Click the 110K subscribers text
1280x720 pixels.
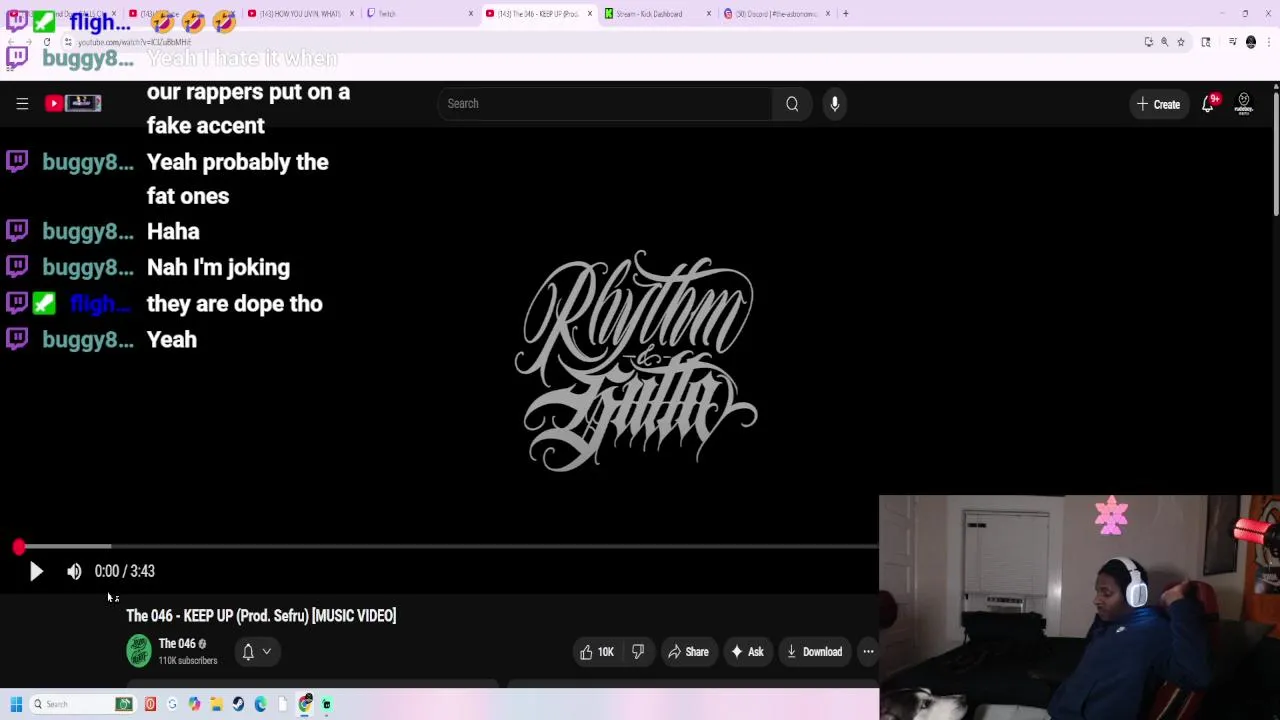click(188, 661)
